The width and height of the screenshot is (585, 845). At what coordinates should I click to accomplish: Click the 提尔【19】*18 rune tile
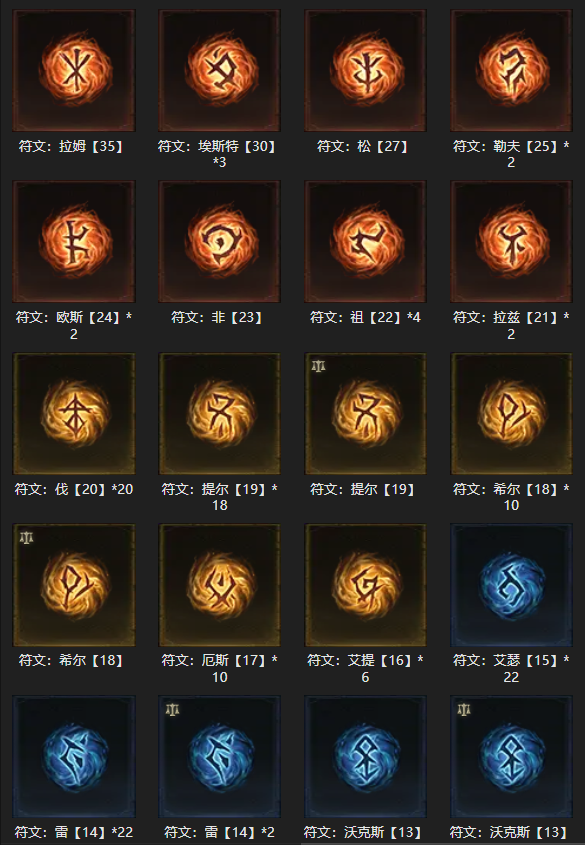(219, 413)
